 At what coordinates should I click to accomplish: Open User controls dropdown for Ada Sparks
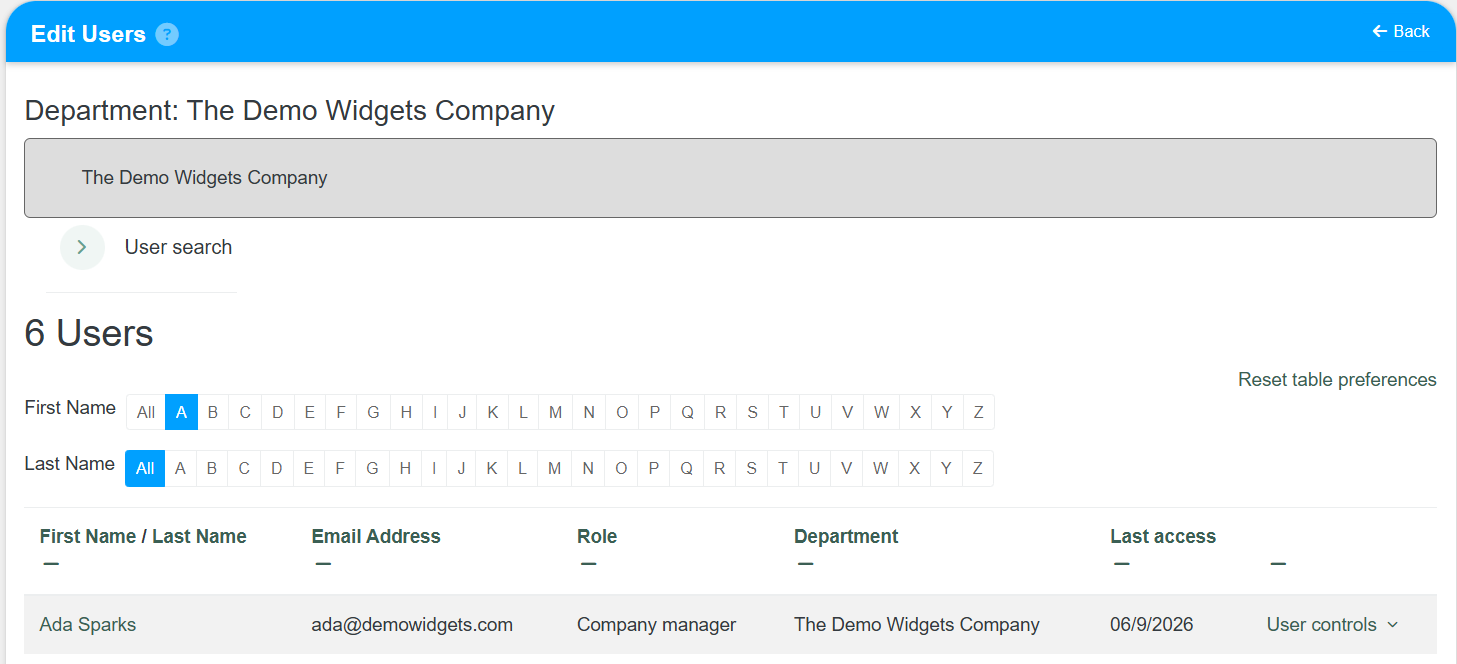(x=1332, y=625)
